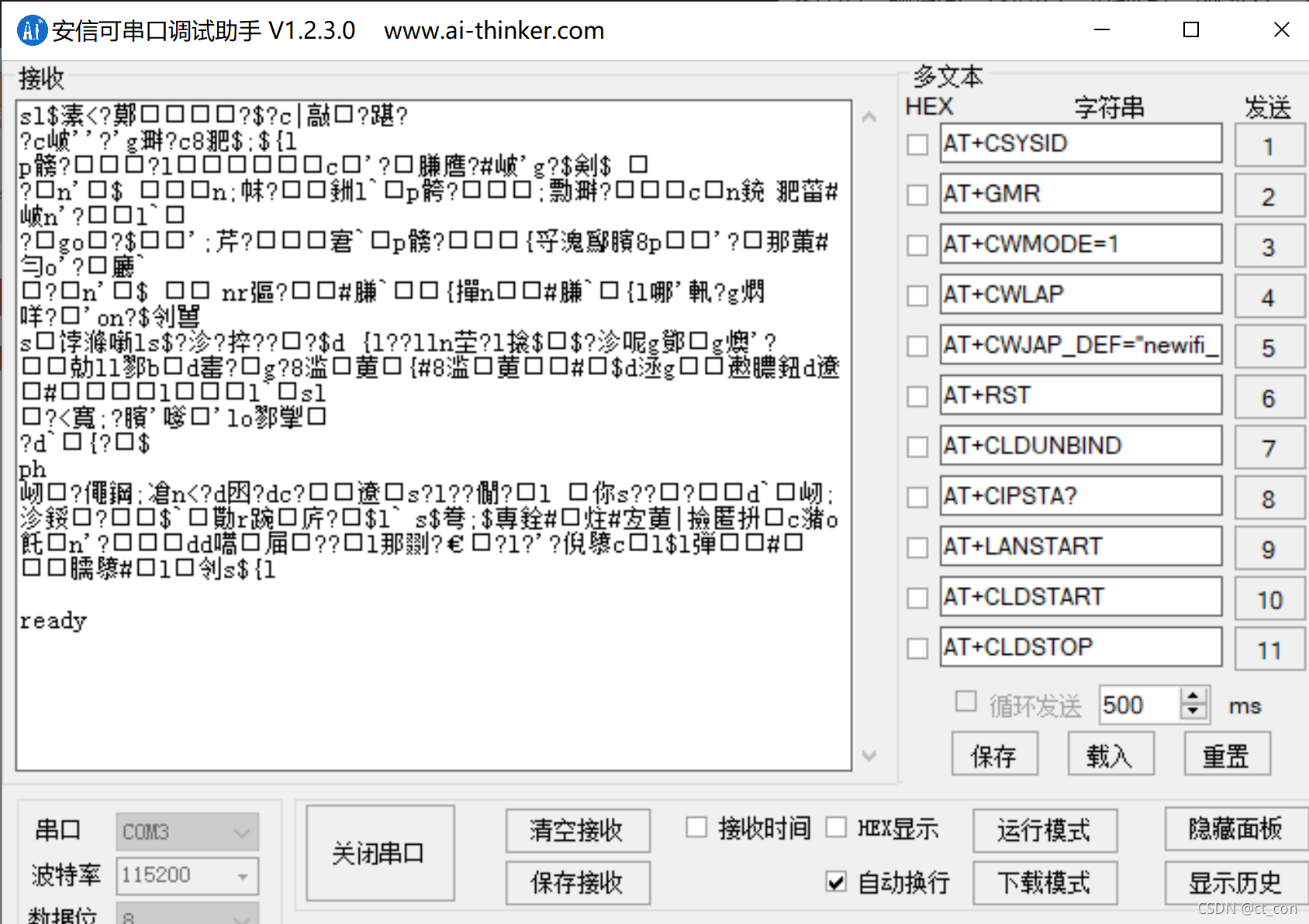
Task: Click send button 6 for AT+RST
Action: coord(1269,397)
